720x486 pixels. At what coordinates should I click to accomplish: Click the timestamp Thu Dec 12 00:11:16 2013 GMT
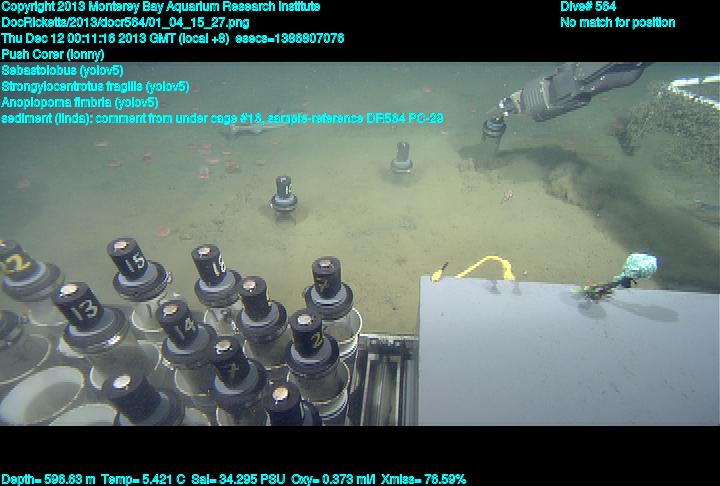(x=87, y=38)
